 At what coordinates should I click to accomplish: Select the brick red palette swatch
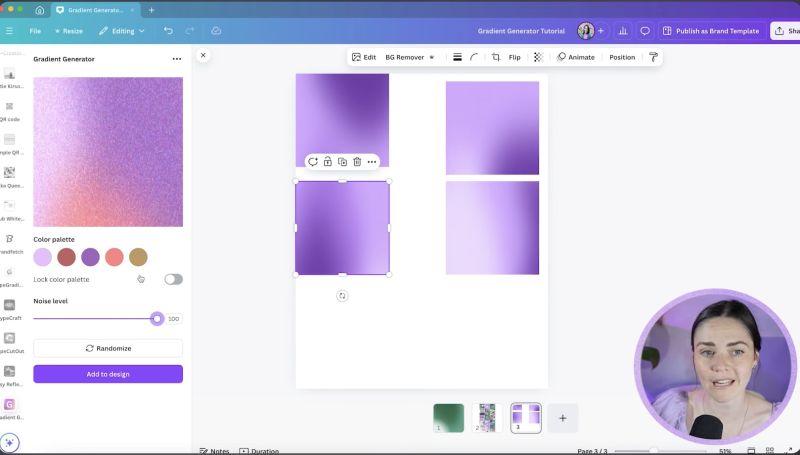tap(66, 257)
